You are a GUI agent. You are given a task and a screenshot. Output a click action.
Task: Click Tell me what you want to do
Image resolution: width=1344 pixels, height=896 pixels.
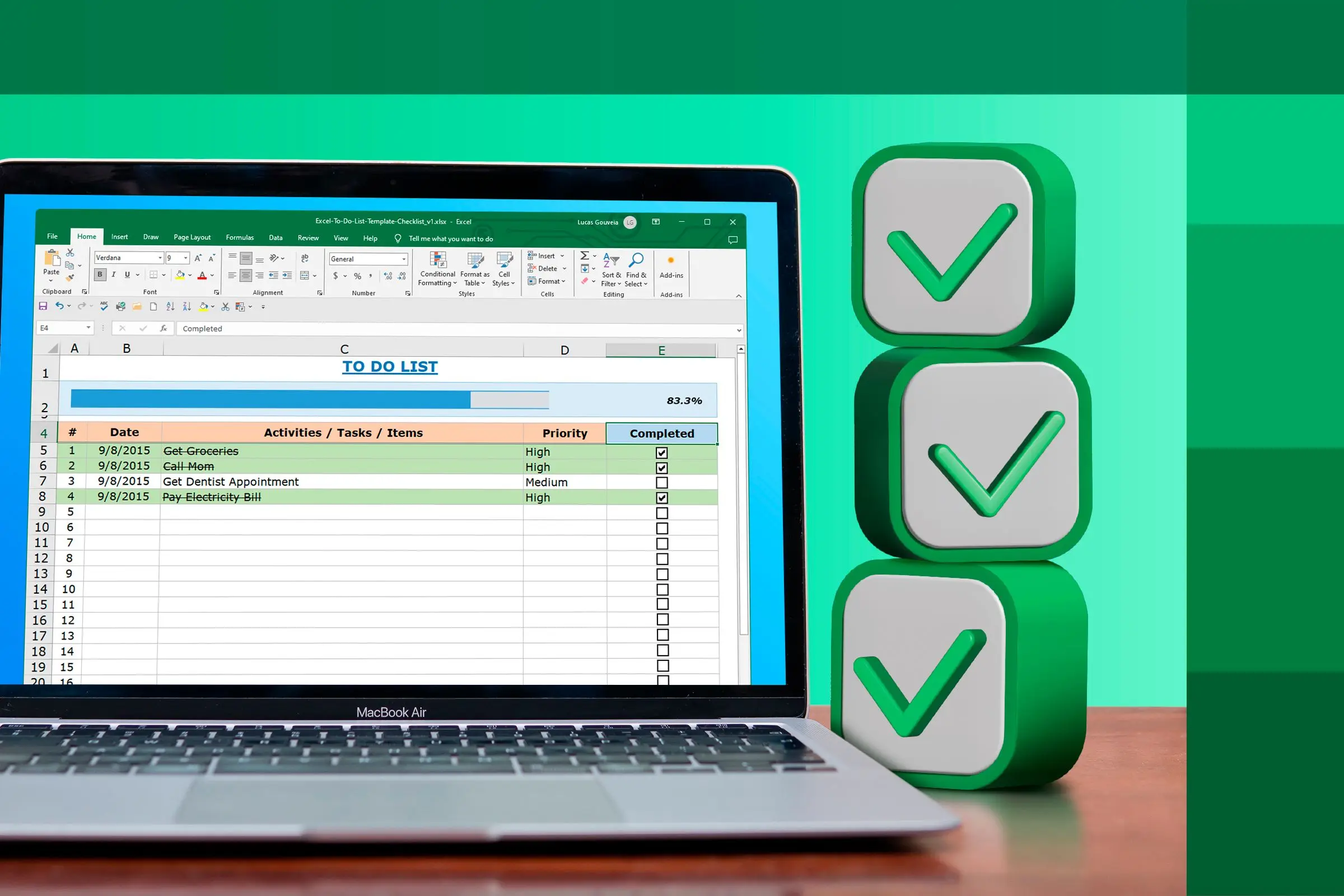pyautogui.click(x=451, y=238)
